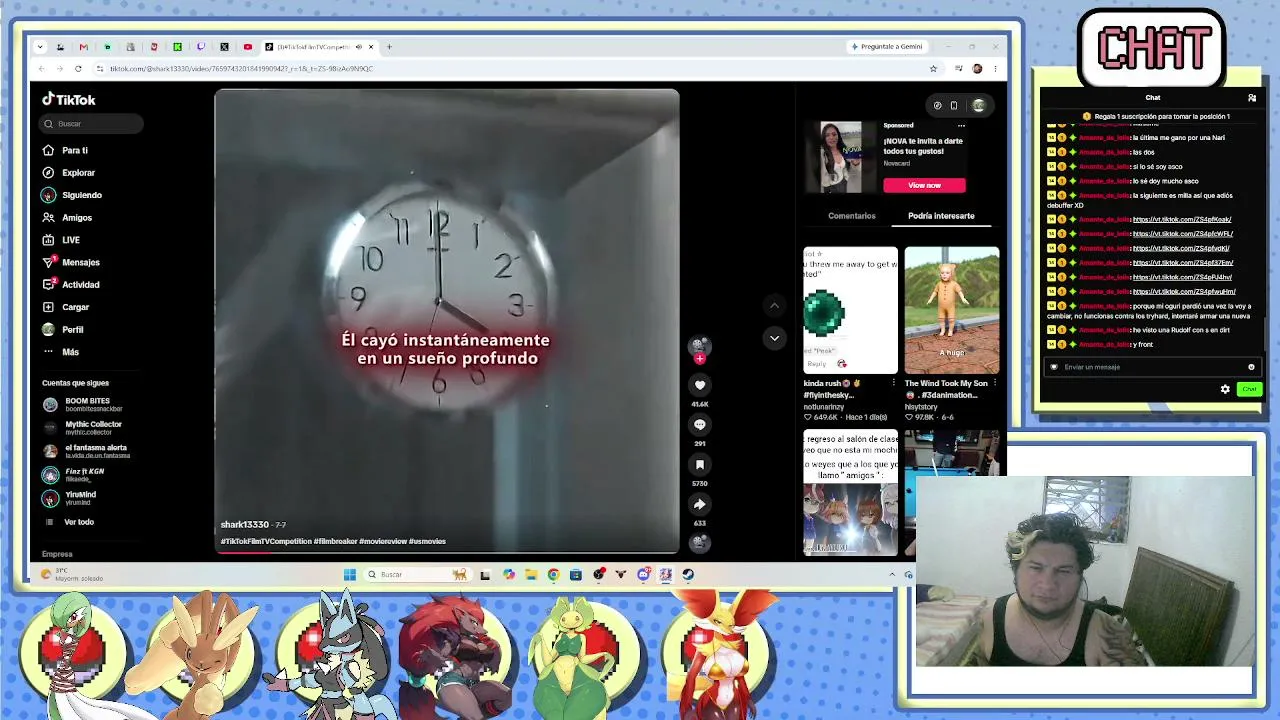This screenshot has height=720, width=1280.
Task: Open the profile avatar in the TikTok header
Action: 979,105
